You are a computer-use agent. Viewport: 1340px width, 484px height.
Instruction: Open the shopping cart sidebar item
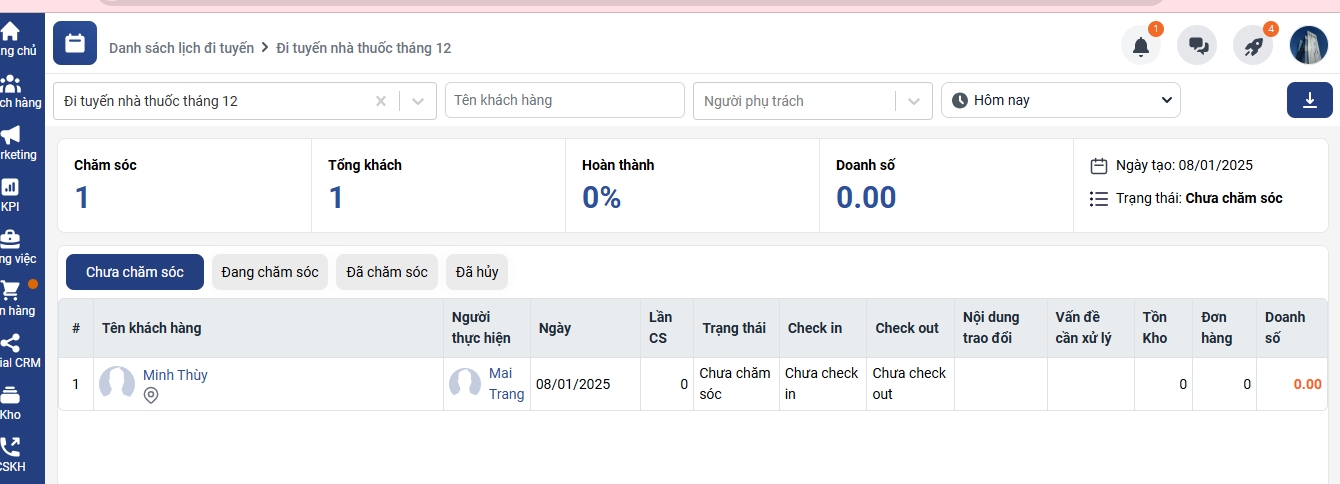pyautogui.click(x=11, y=298)
